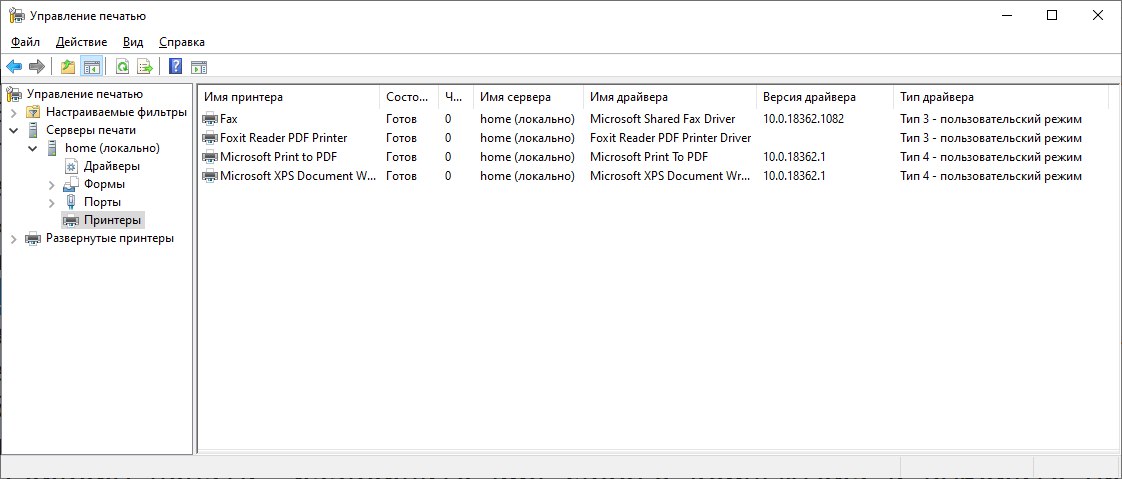Click home (локально) cell in XPS row
This screenshot has width=1122, height=479.
[527, 175]
